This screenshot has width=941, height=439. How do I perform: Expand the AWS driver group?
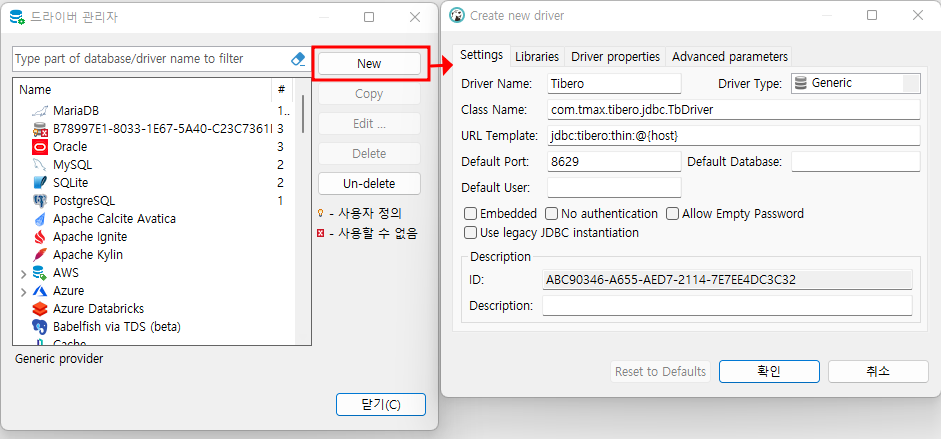(x=24, y=274)
